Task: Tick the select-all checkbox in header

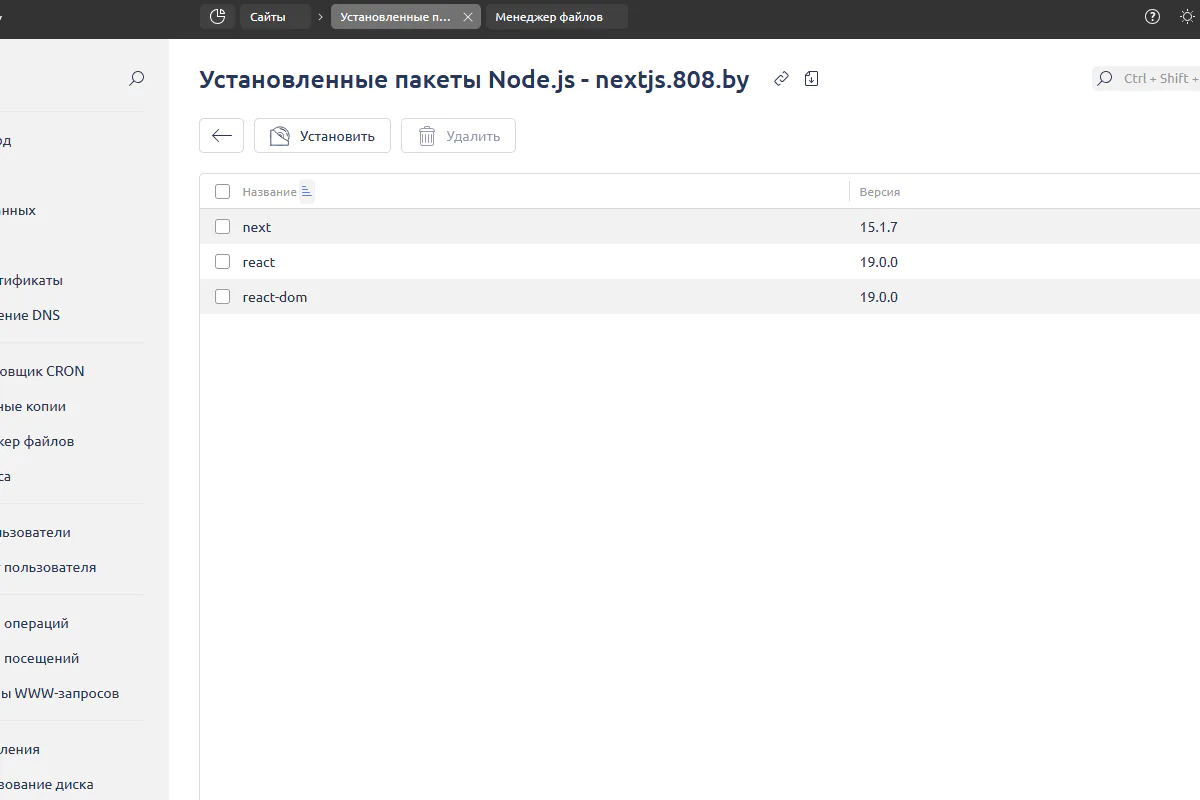Action: coord(222,191)
